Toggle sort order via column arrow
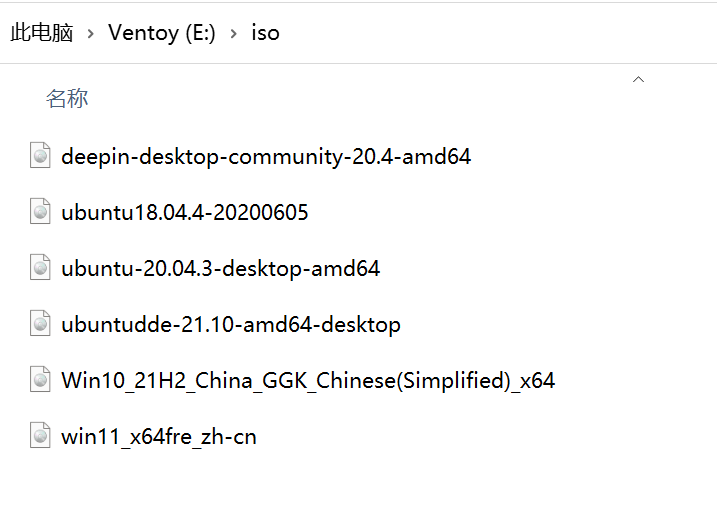 pos(638,80)
